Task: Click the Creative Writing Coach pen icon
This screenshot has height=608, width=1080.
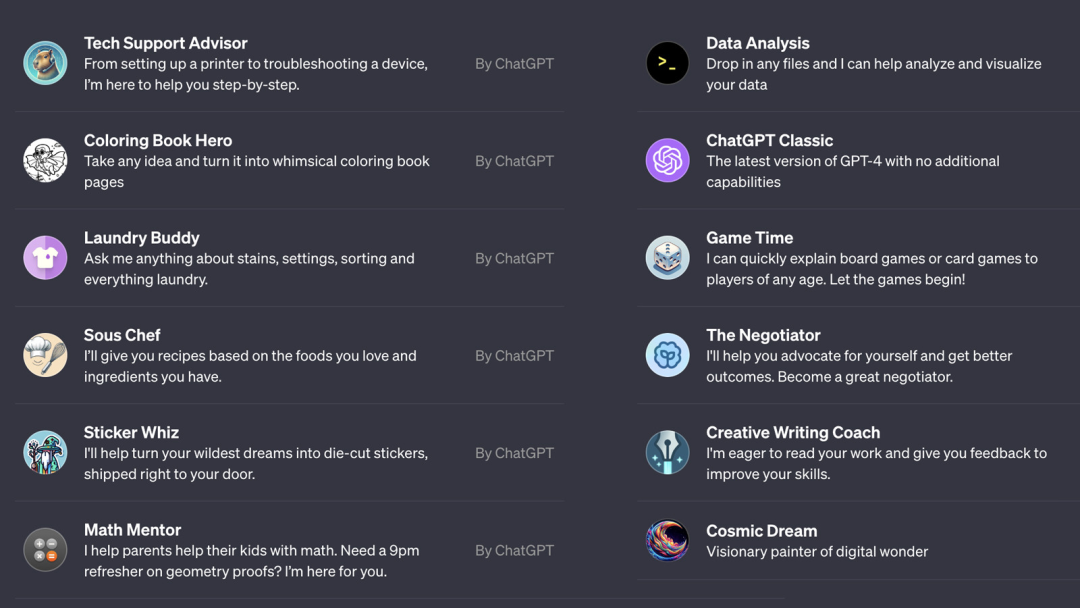Action: [667, 452]
